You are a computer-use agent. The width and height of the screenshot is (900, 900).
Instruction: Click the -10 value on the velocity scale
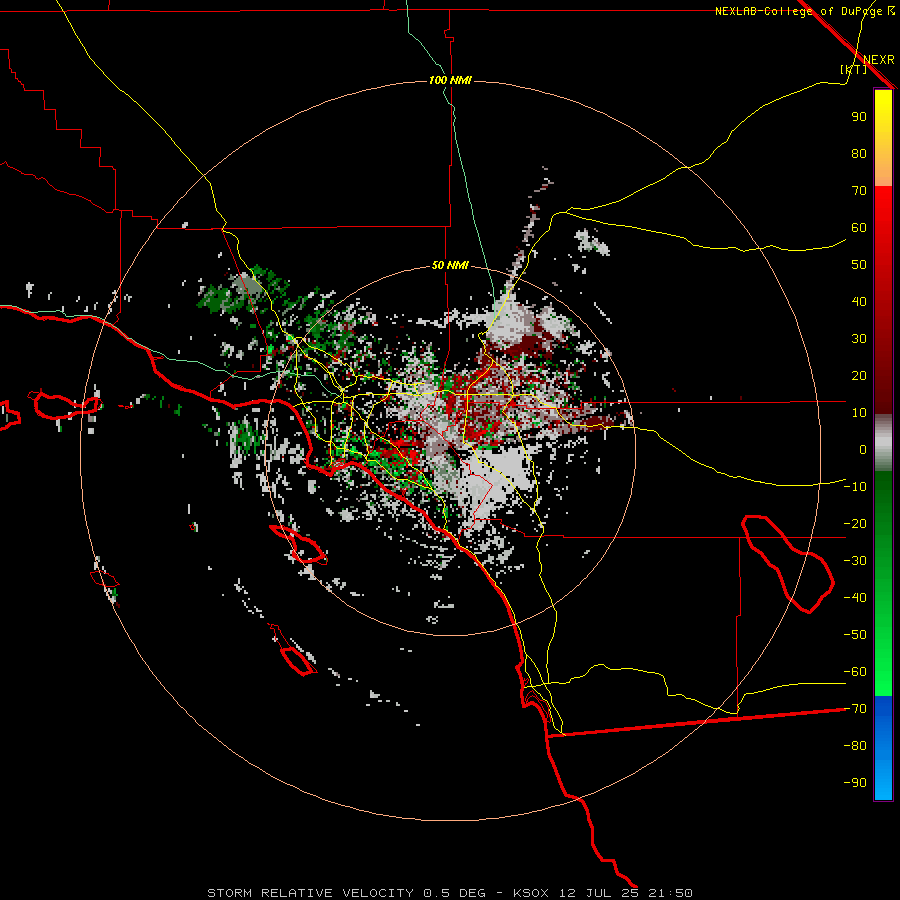[x=855, y=487]
